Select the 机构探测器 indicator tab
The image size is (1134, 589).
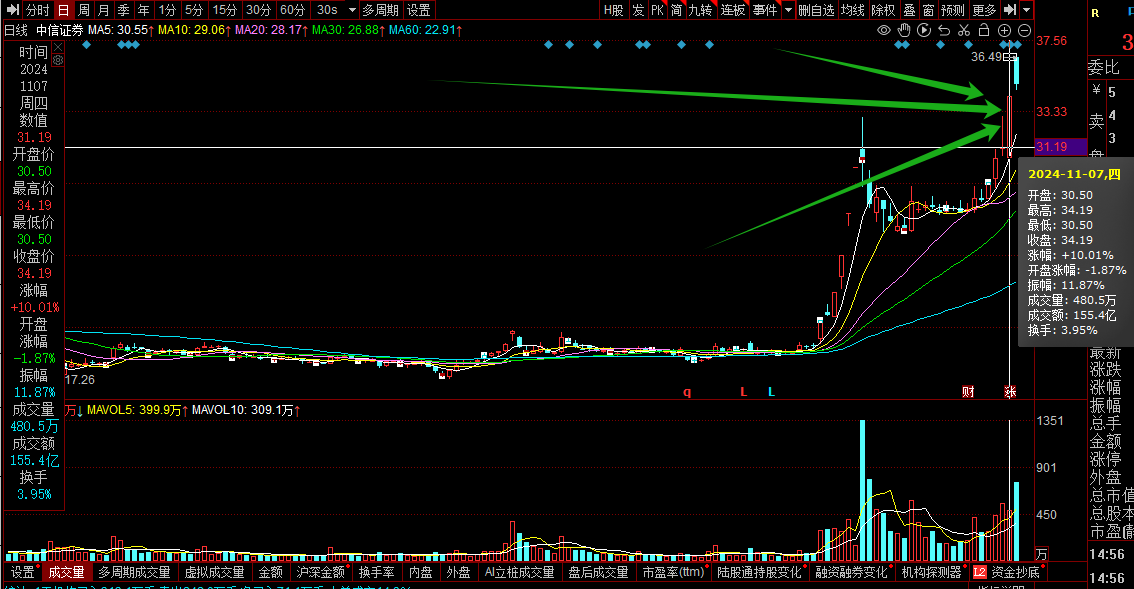pos(932,572)
